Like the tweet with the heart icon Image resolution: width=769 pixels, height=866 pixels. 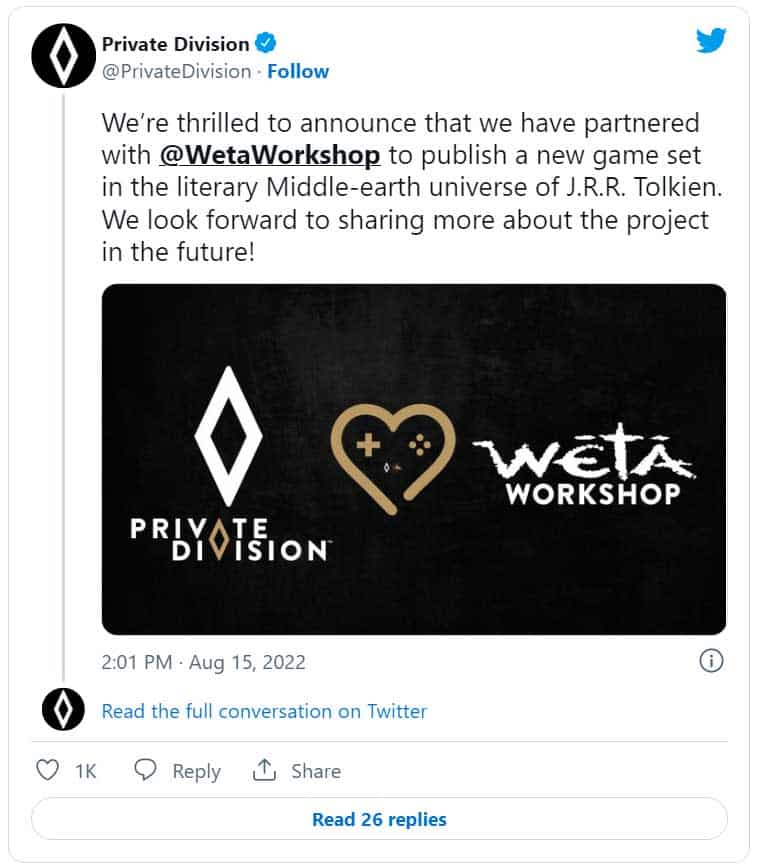[47, 770]
